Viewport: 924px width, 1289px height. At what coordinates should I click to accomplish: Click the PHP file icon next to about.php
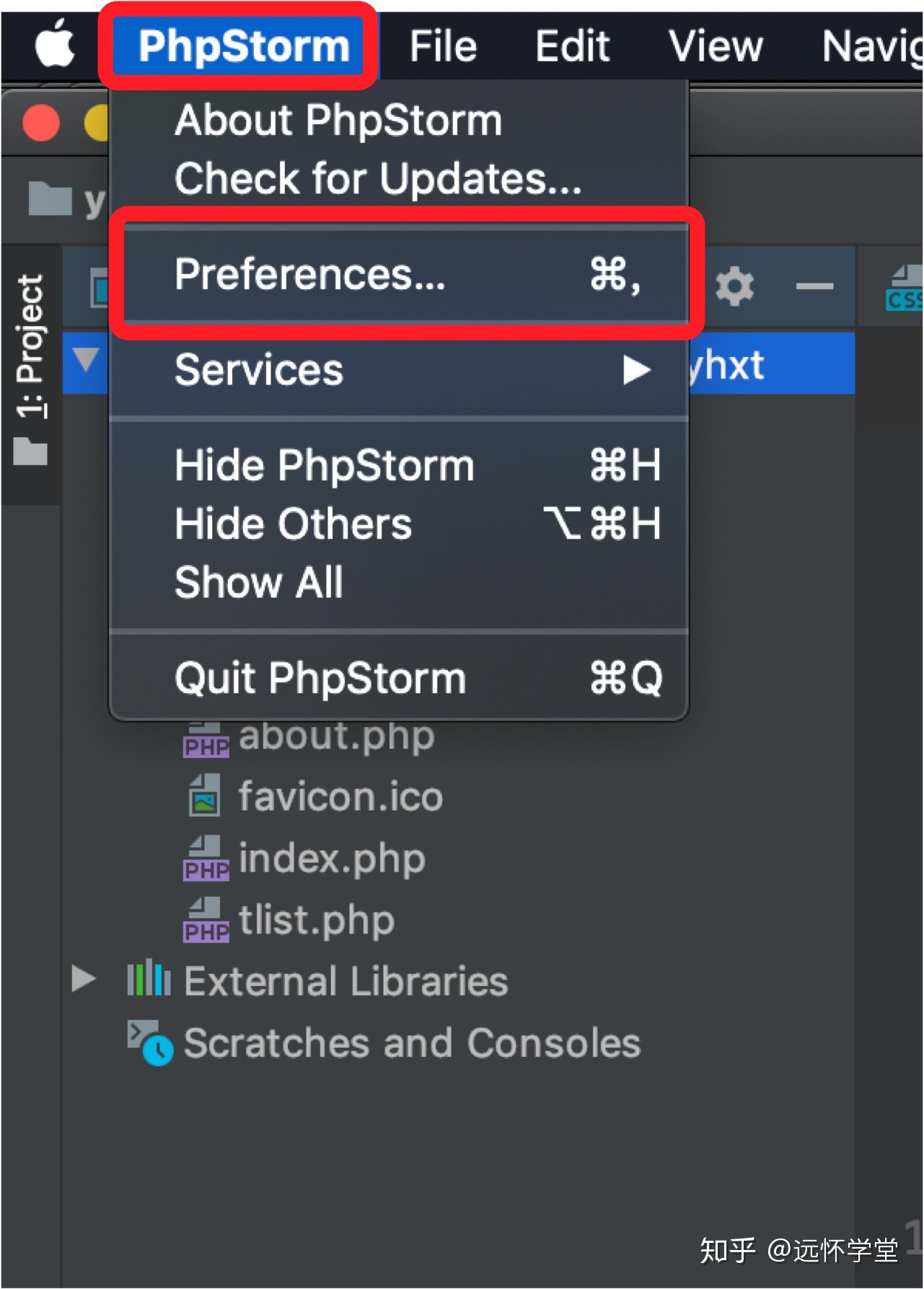206,736
